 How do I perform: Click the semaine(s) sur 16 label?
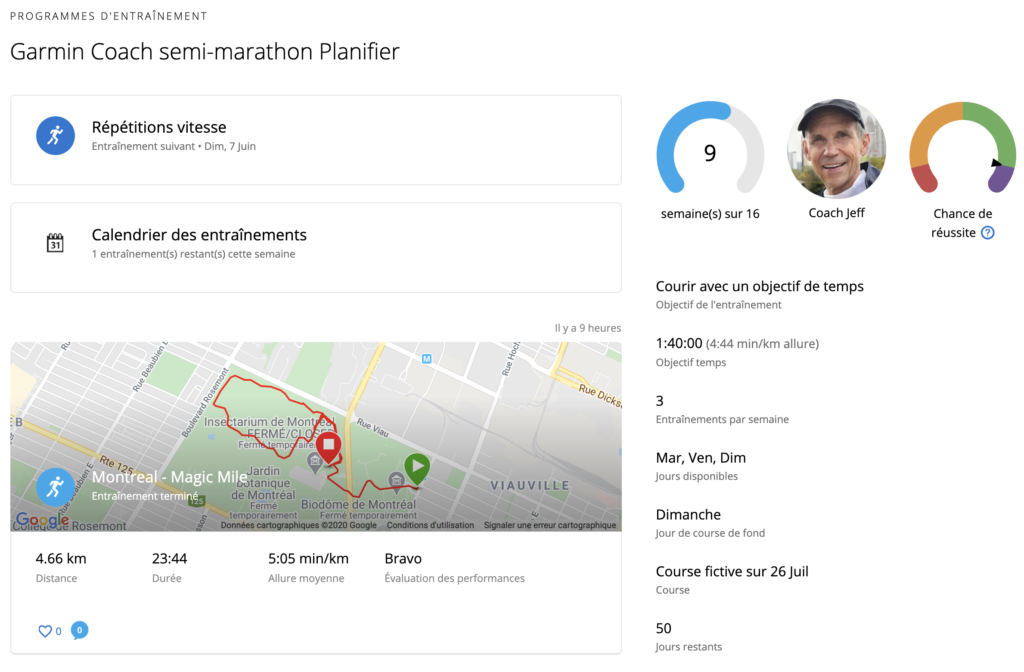click(710, 214)
